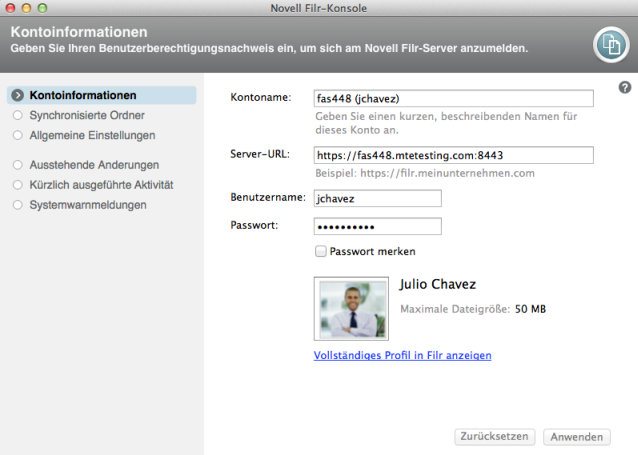The image size is (638, 455).
Task: Click into the Benutzername field
Action: pyautogui.click(x=378, y=198)
